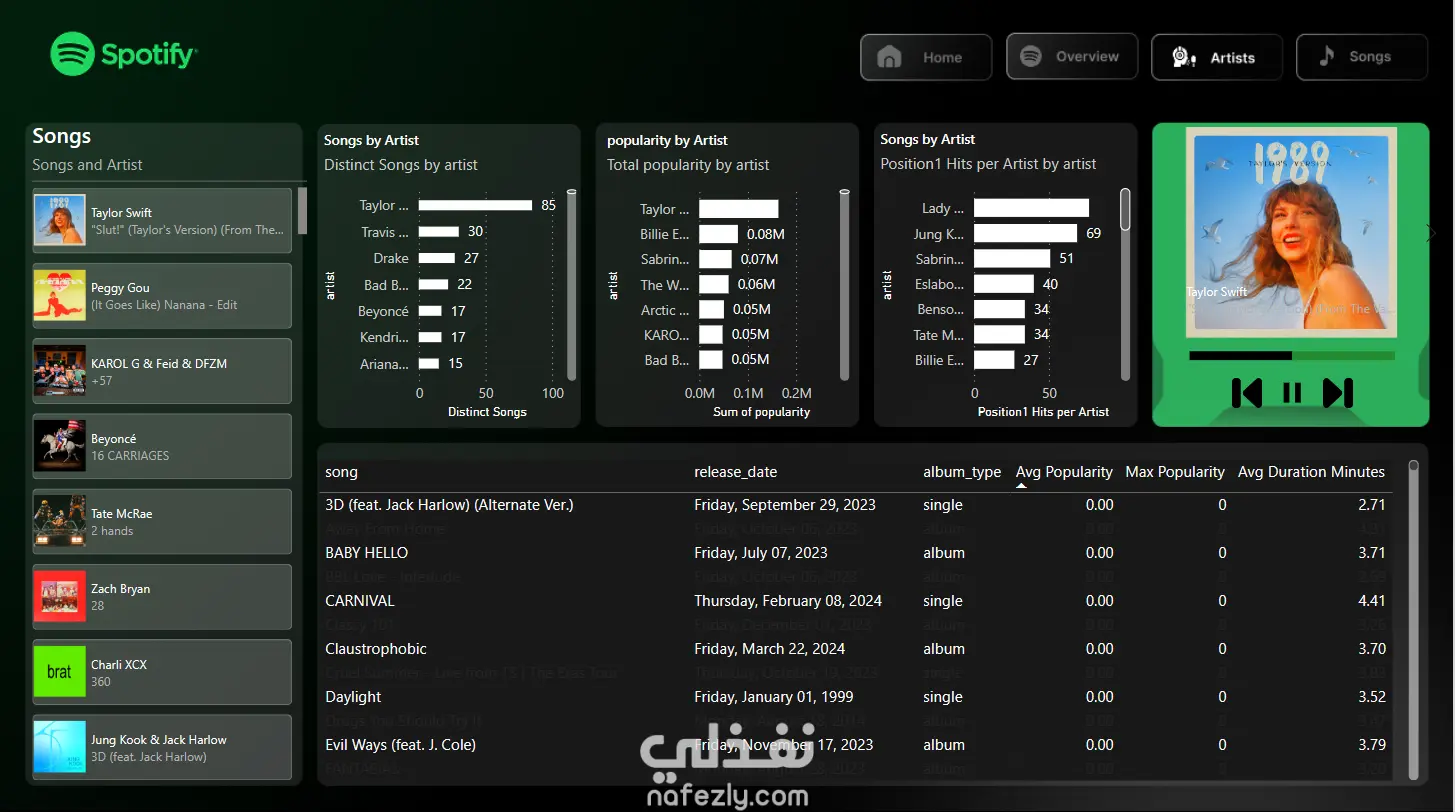Sort table by song column header
This screenshot has width=1455, height=812.
tap(341, 472)
